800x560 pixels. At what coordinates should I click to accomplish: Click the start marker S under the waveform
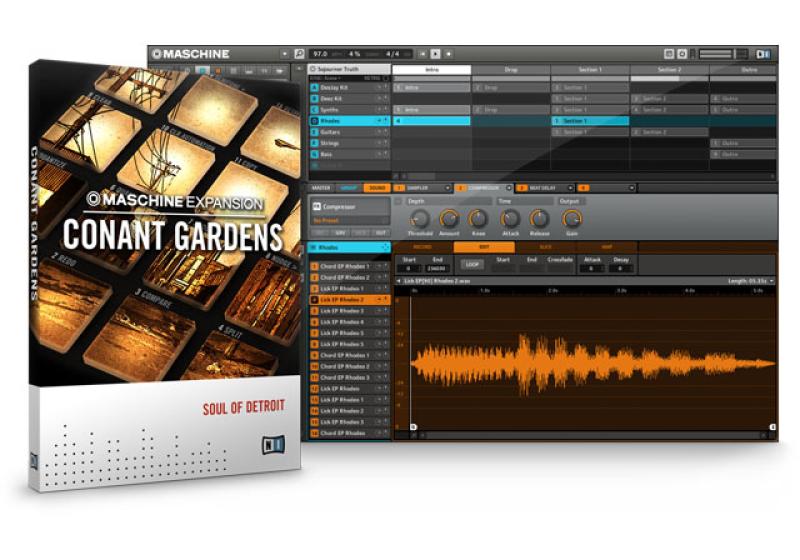(414, 427)
